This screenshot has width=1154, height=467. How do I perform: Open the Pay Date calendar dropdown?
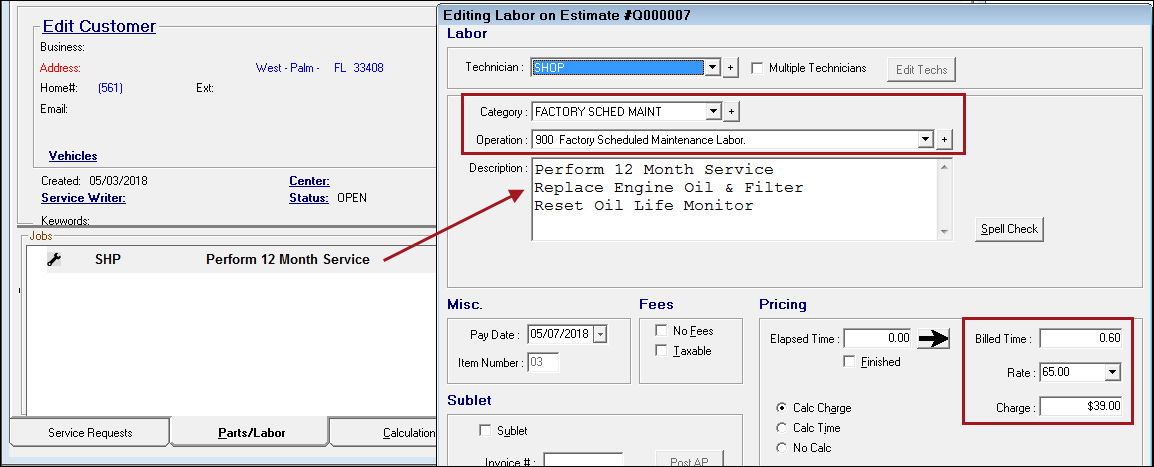(600, 334)
